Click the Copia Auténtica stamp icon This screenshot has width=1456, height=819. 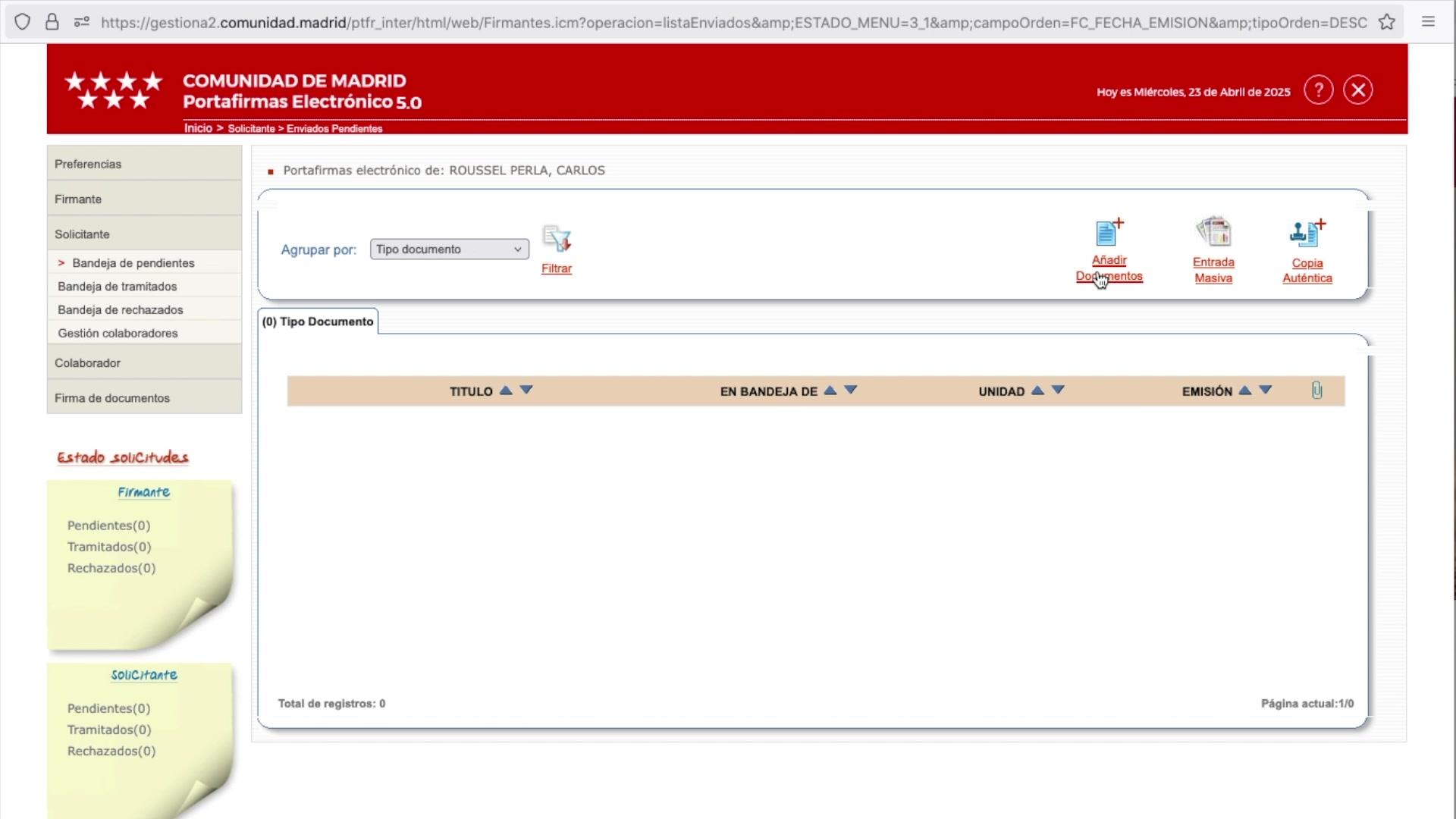pyautogui.click(x=1307, y=234)
